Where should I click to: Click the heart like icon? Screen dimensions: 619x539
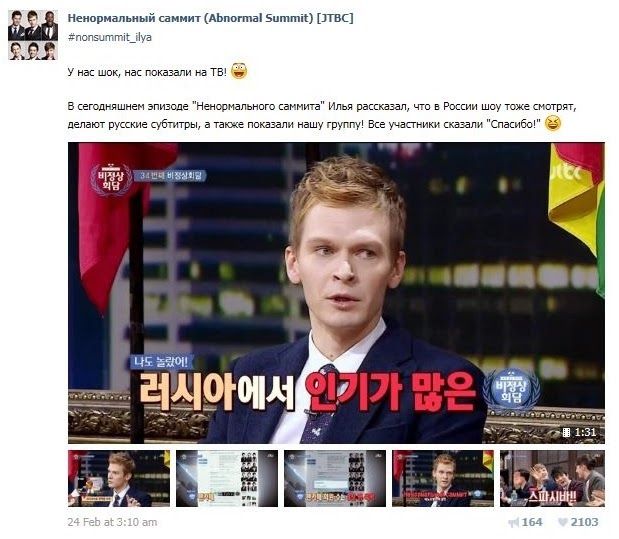563,522
